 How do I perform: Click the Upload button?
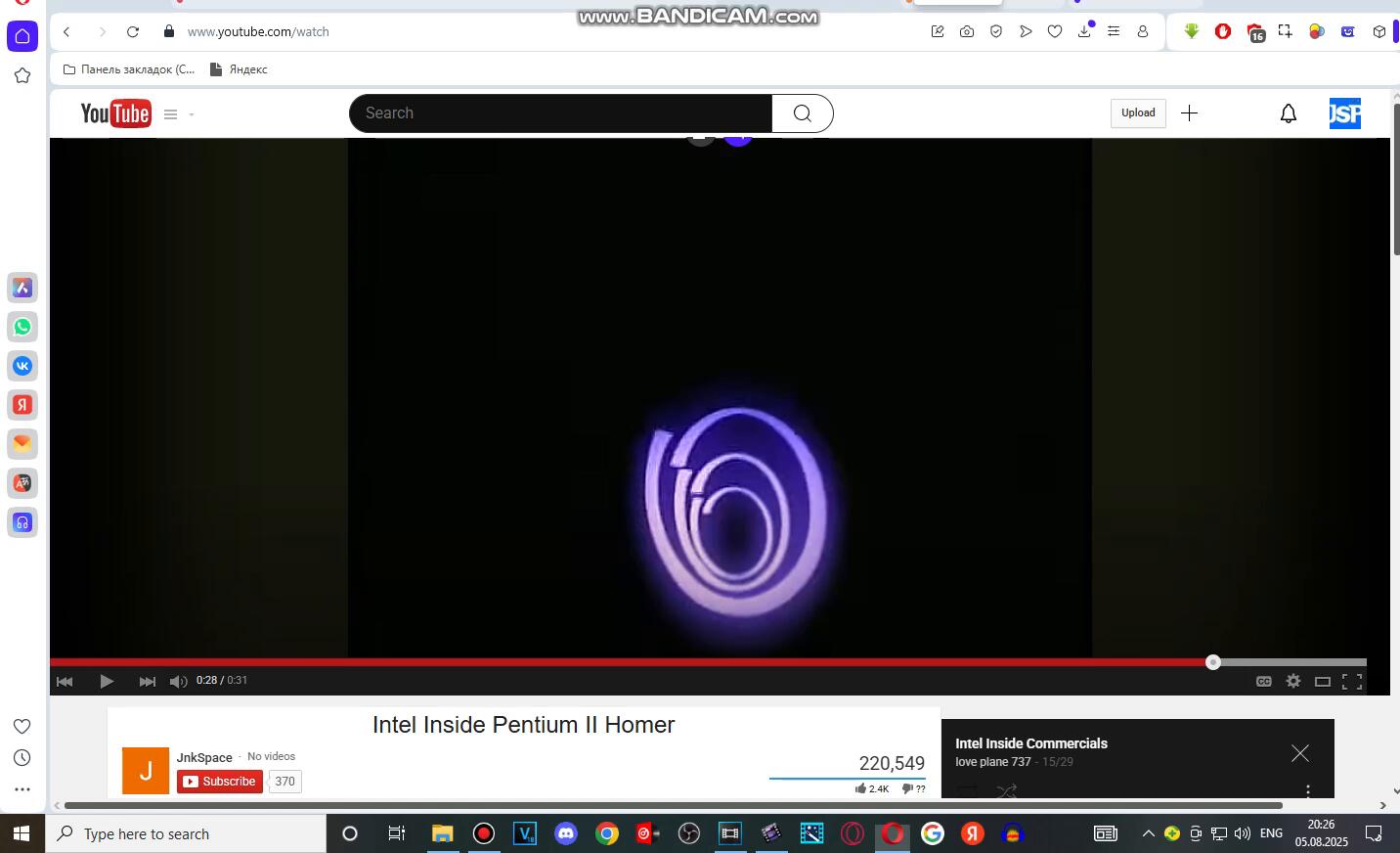[1138, 113]
